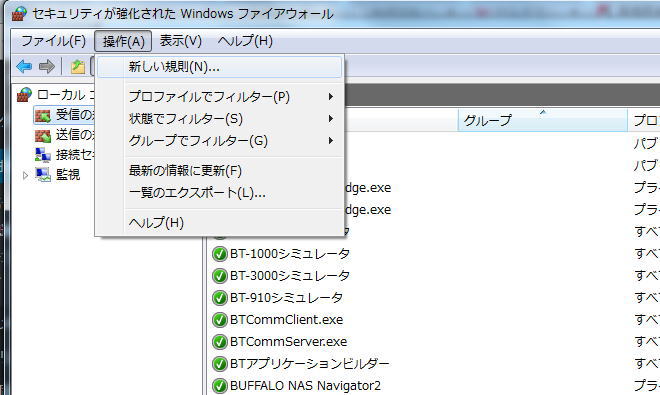660x395 pixels.
Task: Select the 送信の規則 tree item
Action: point(64,135)
